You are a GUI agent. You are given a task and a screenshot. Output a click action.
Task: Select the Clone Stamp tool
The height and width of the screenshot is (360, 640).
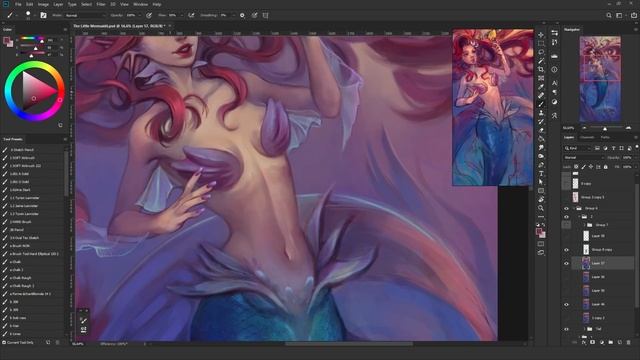point(541,113)
